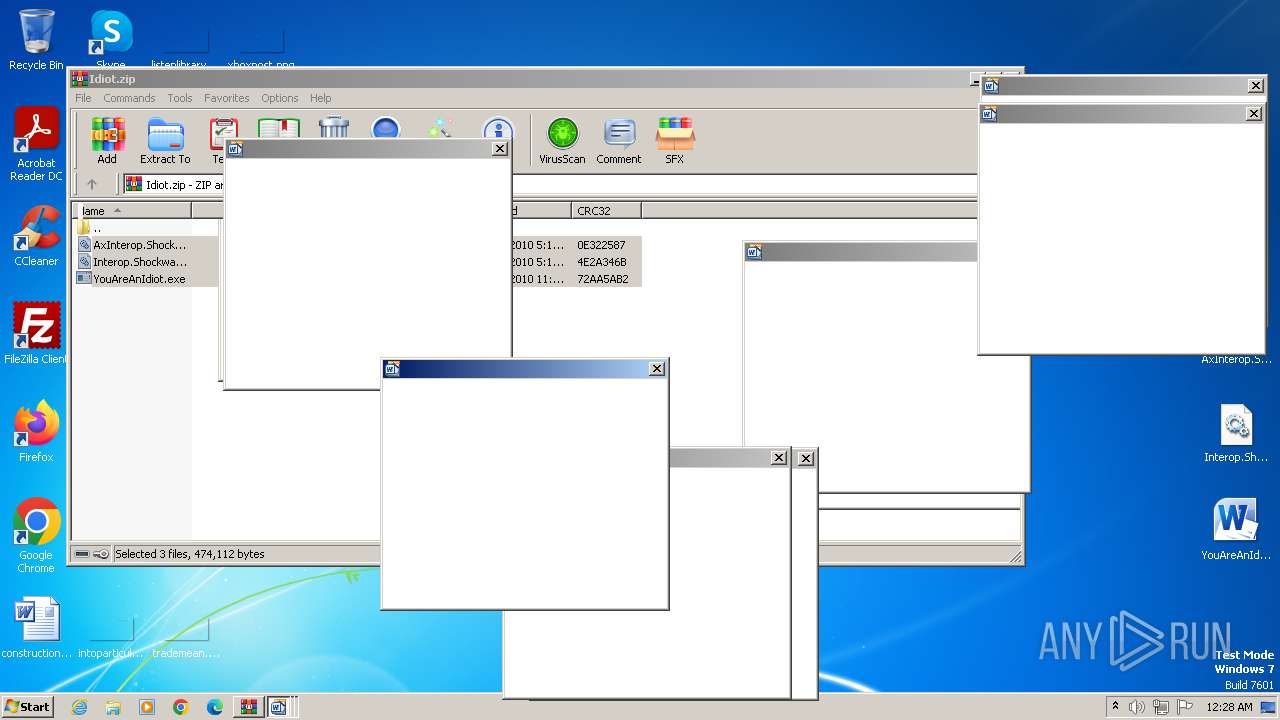Go up one folder level in WinRAR
The height and width of the screenshot is (720, 1280).
click(92, 185)
